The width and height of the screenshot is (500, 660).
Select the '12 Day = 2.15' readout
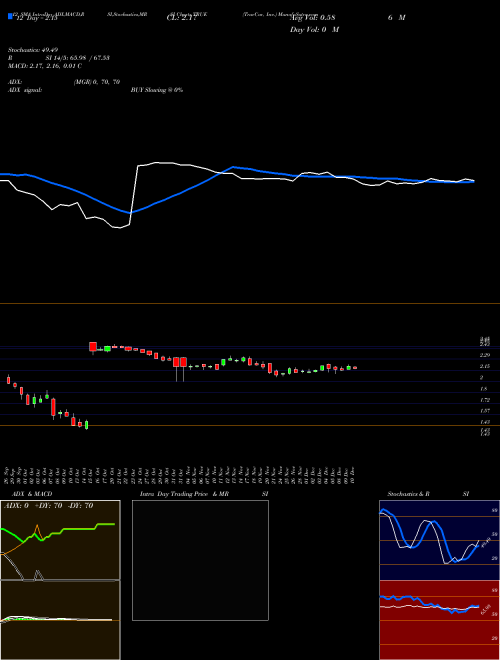coord(36,18)
